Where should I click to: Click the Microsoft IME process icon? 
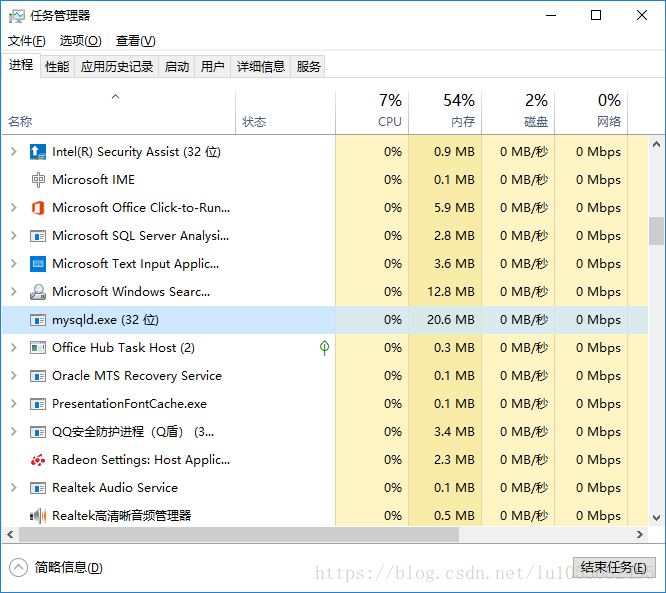click(x=38, y=180)
